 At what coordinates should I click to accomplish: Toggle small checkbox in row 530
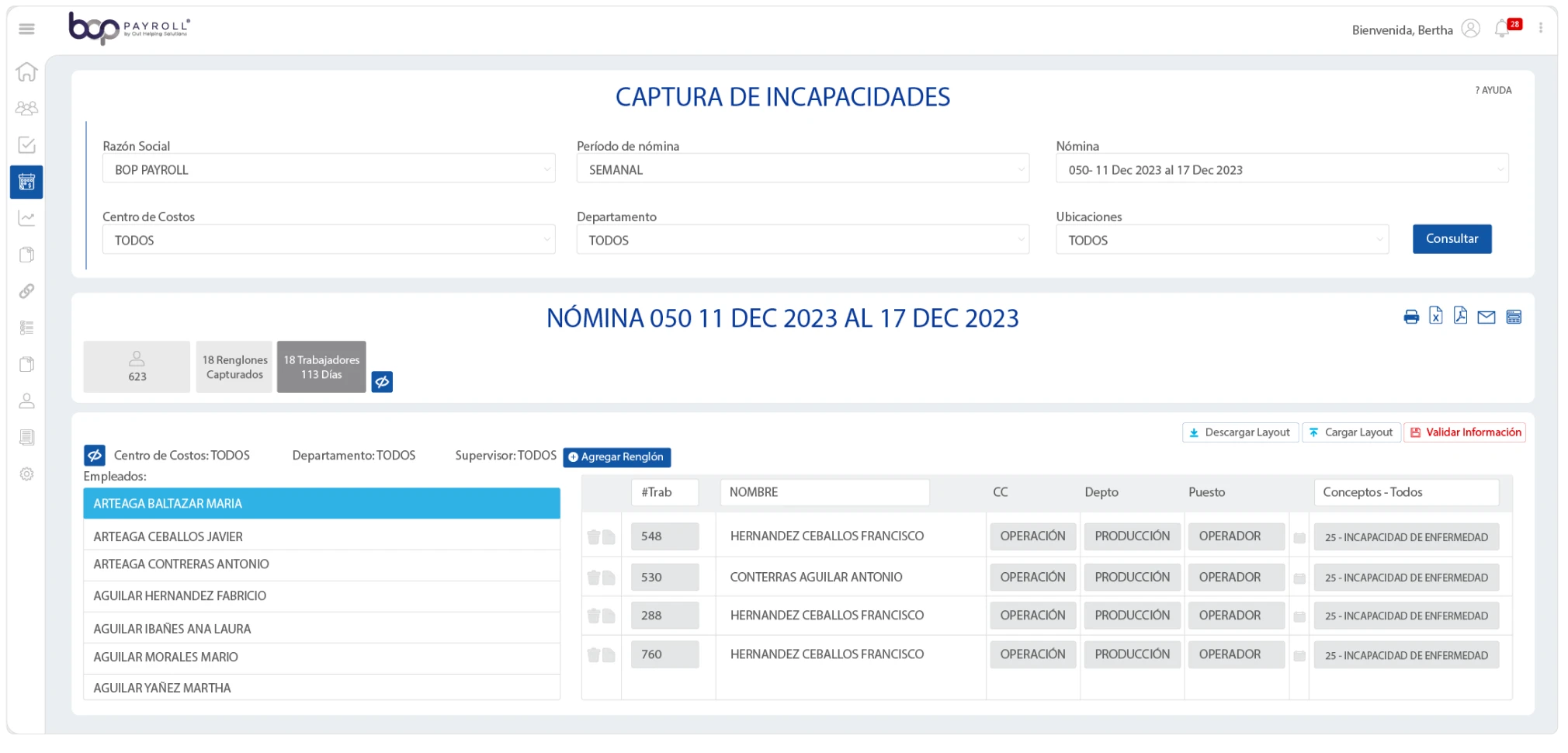(1299, 578)
